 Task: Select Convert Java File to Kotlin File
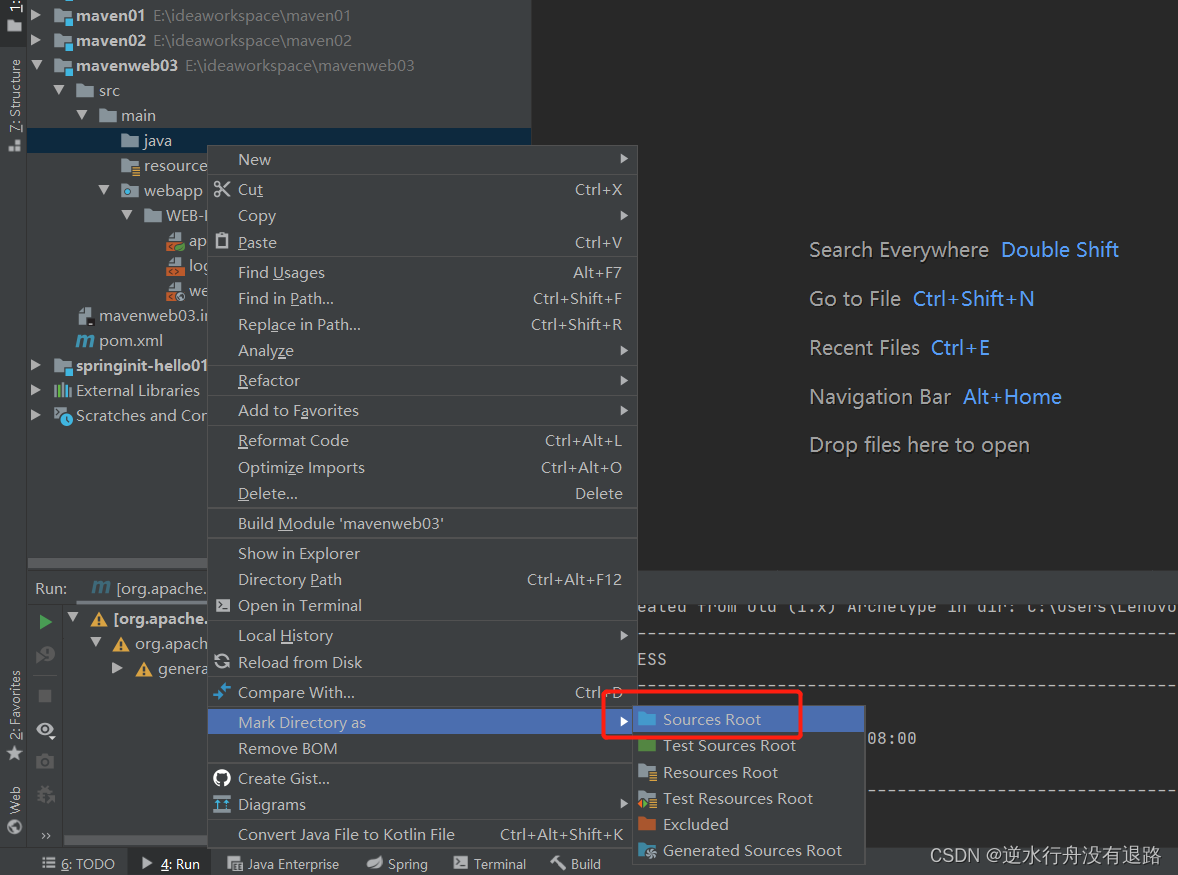coord(422,834)
